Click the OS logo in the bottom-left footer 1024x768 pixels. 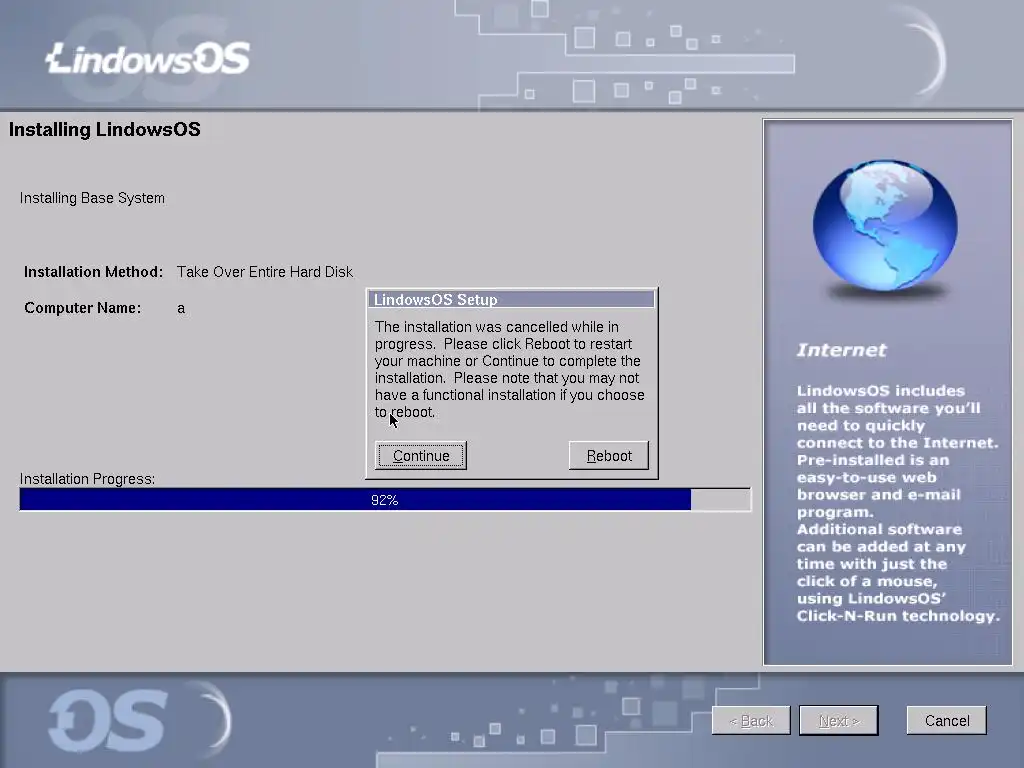[x=108, y=720]
